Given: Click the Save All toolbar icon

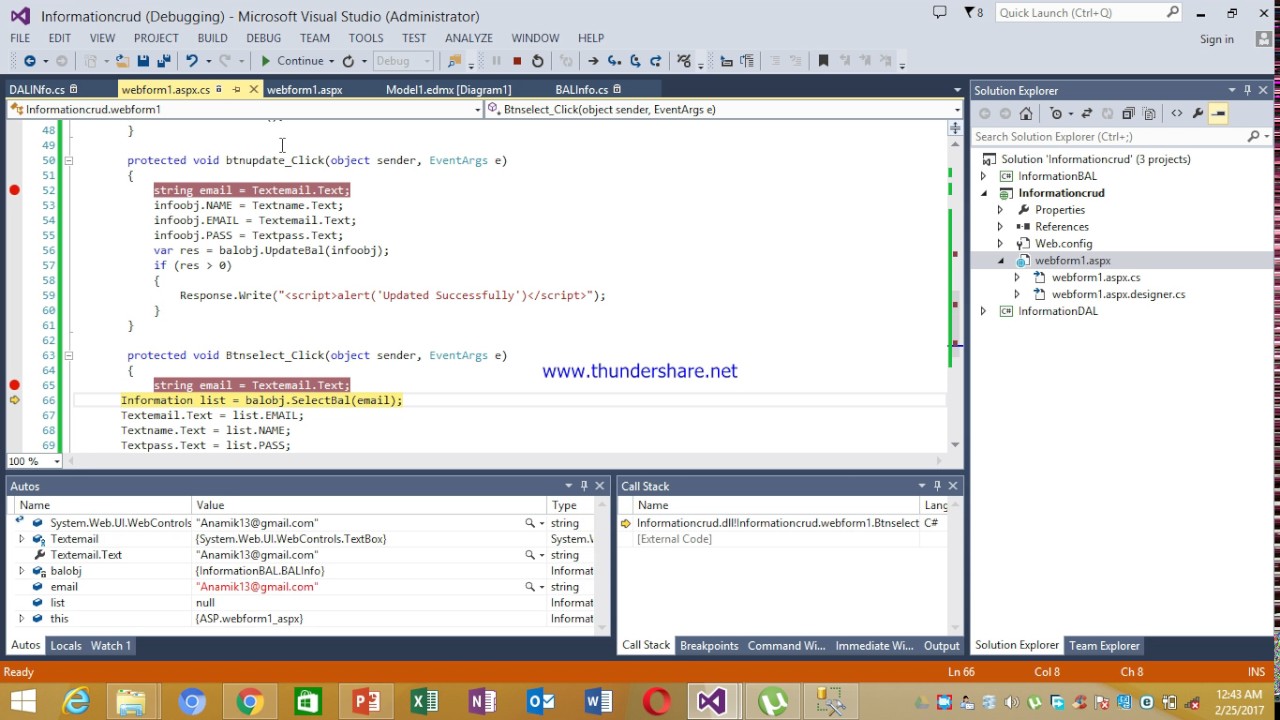Looking at the screenshot, I should tap(163, 61).
